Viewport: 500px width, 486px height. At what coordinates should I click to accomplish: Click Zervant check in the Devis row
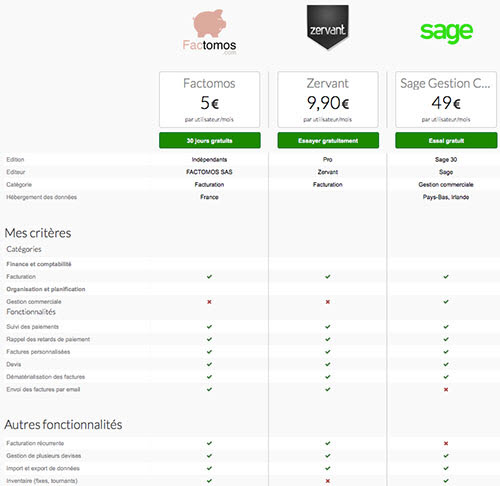(x=328, y=364)
